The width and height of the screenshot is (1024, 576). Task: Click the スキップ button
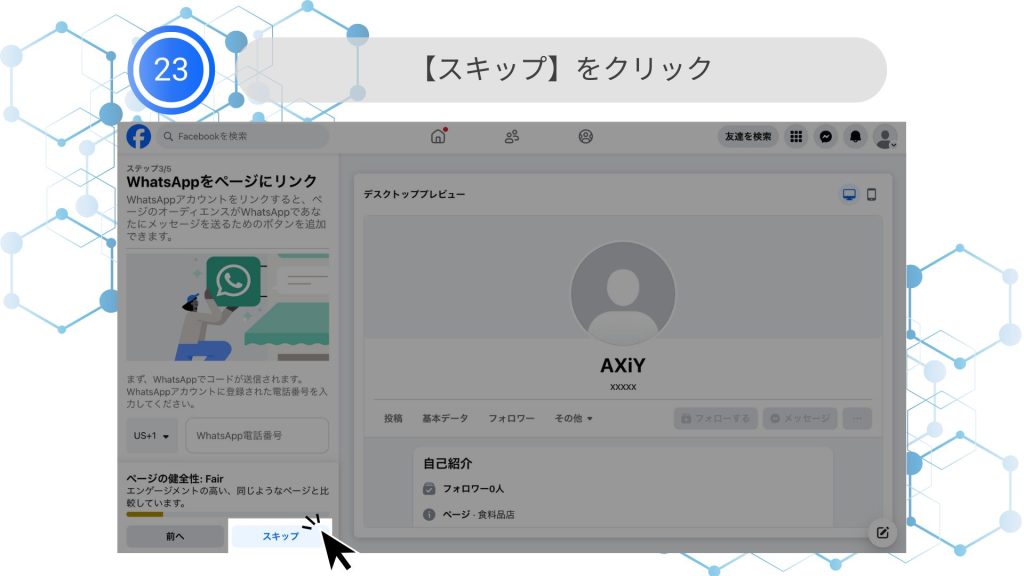pyautogui.click(x=281, y=536)
